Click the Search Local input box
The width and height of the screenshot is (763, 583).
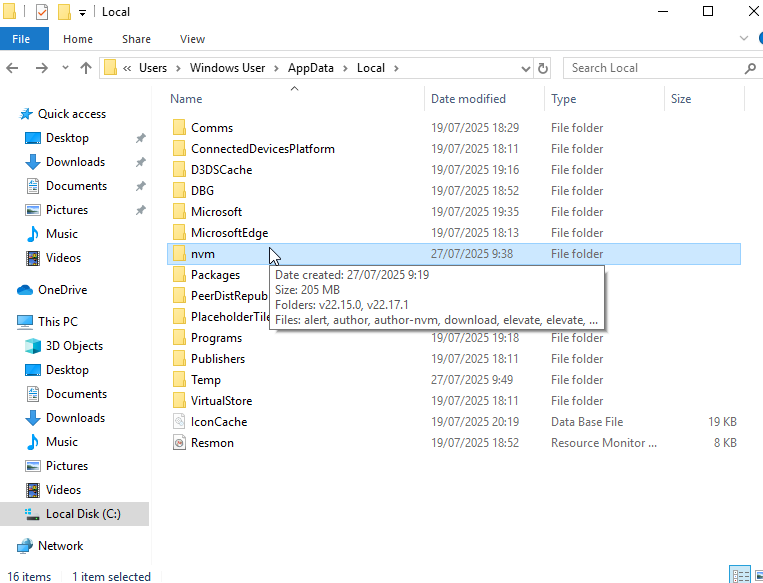click(x=652, y=68)
